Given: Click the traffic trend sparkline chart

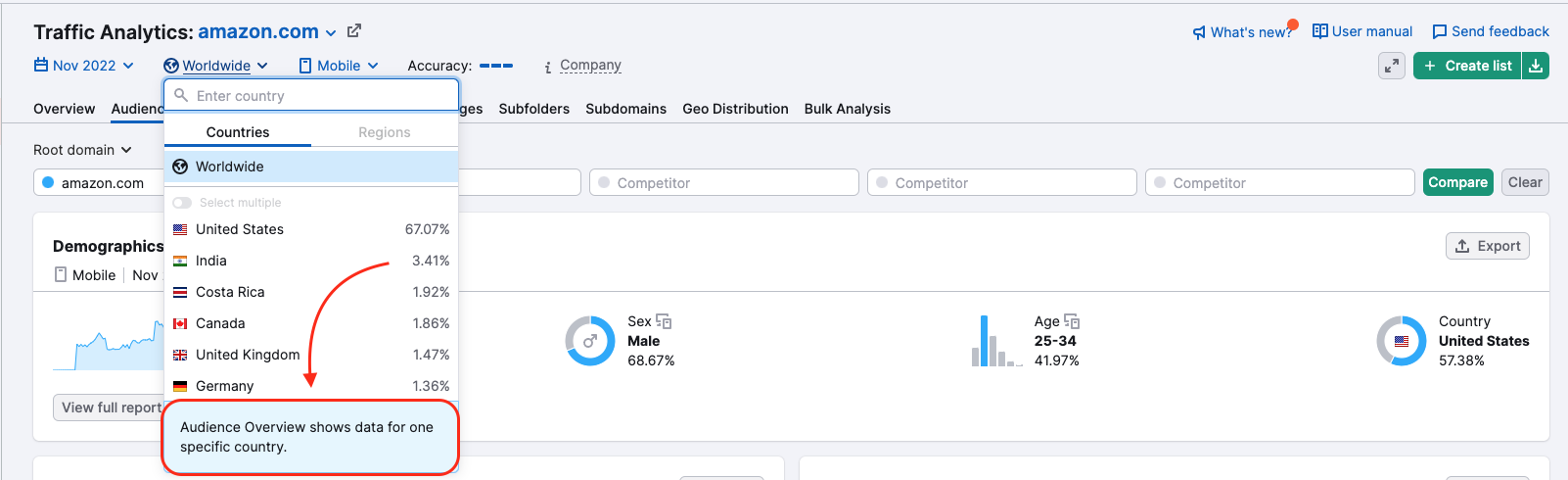Looking at the screenshot, I should pyautogui.click(x=109, y=345).
